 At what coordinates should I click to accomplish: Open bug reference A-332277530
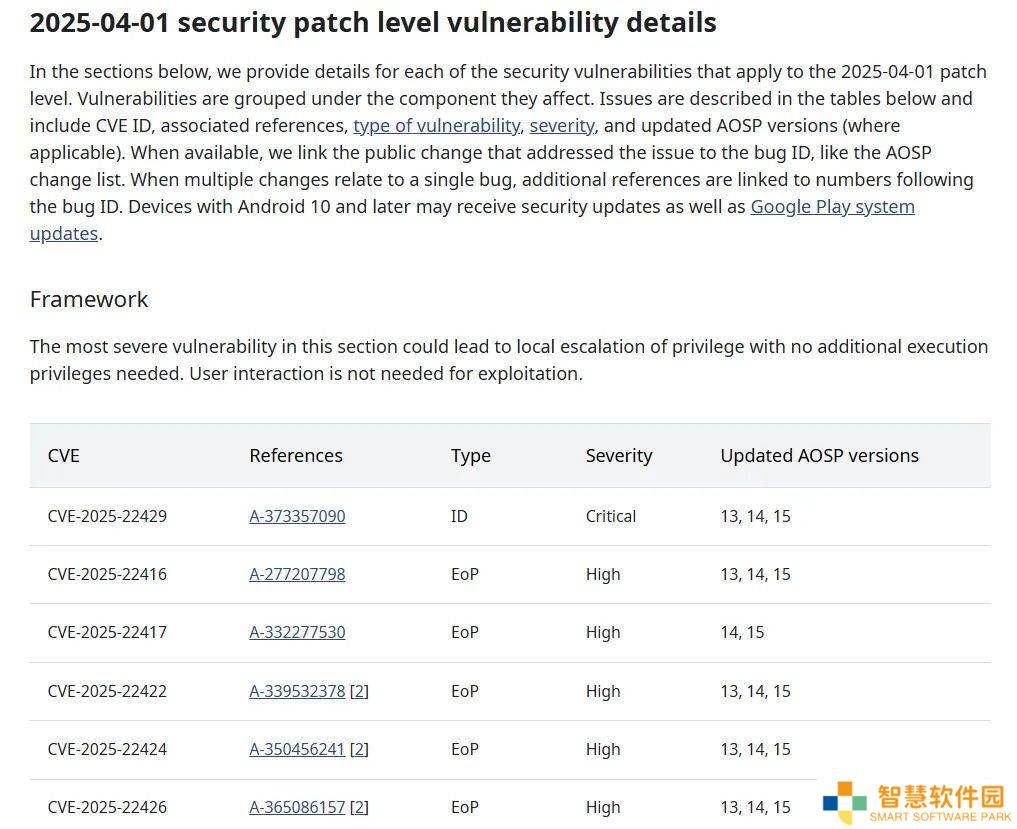click(x=297, y=632)
